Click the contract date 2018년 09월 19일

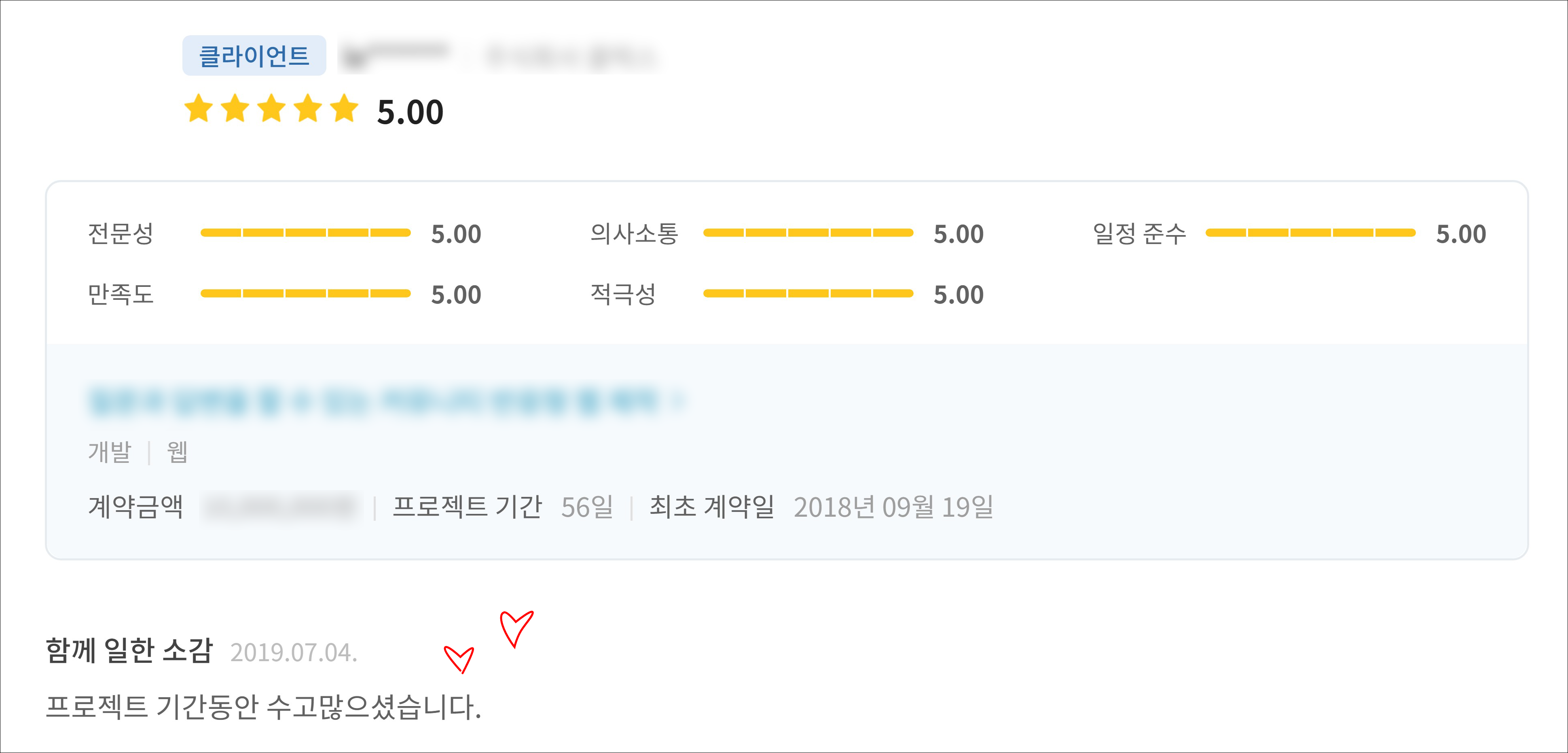[893, 507]
